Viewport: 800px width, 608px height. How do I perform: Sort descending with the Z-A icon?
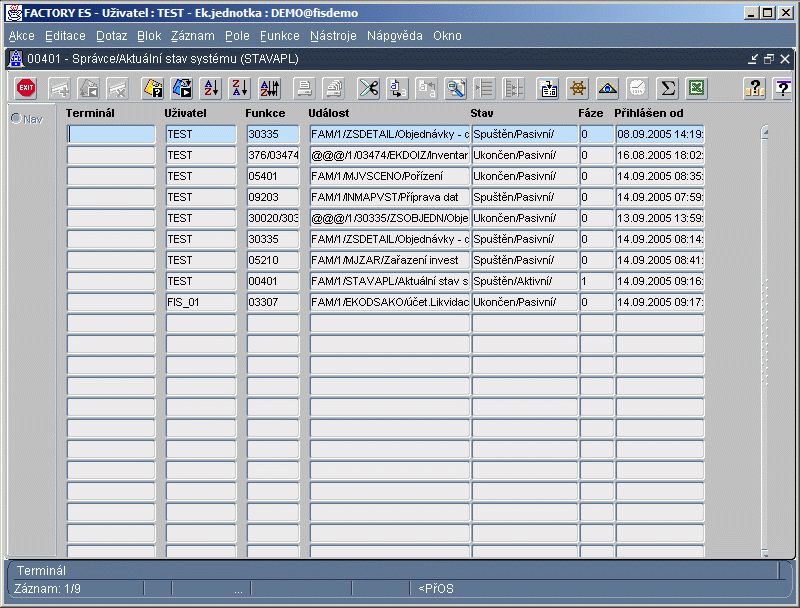pos(240,88)
